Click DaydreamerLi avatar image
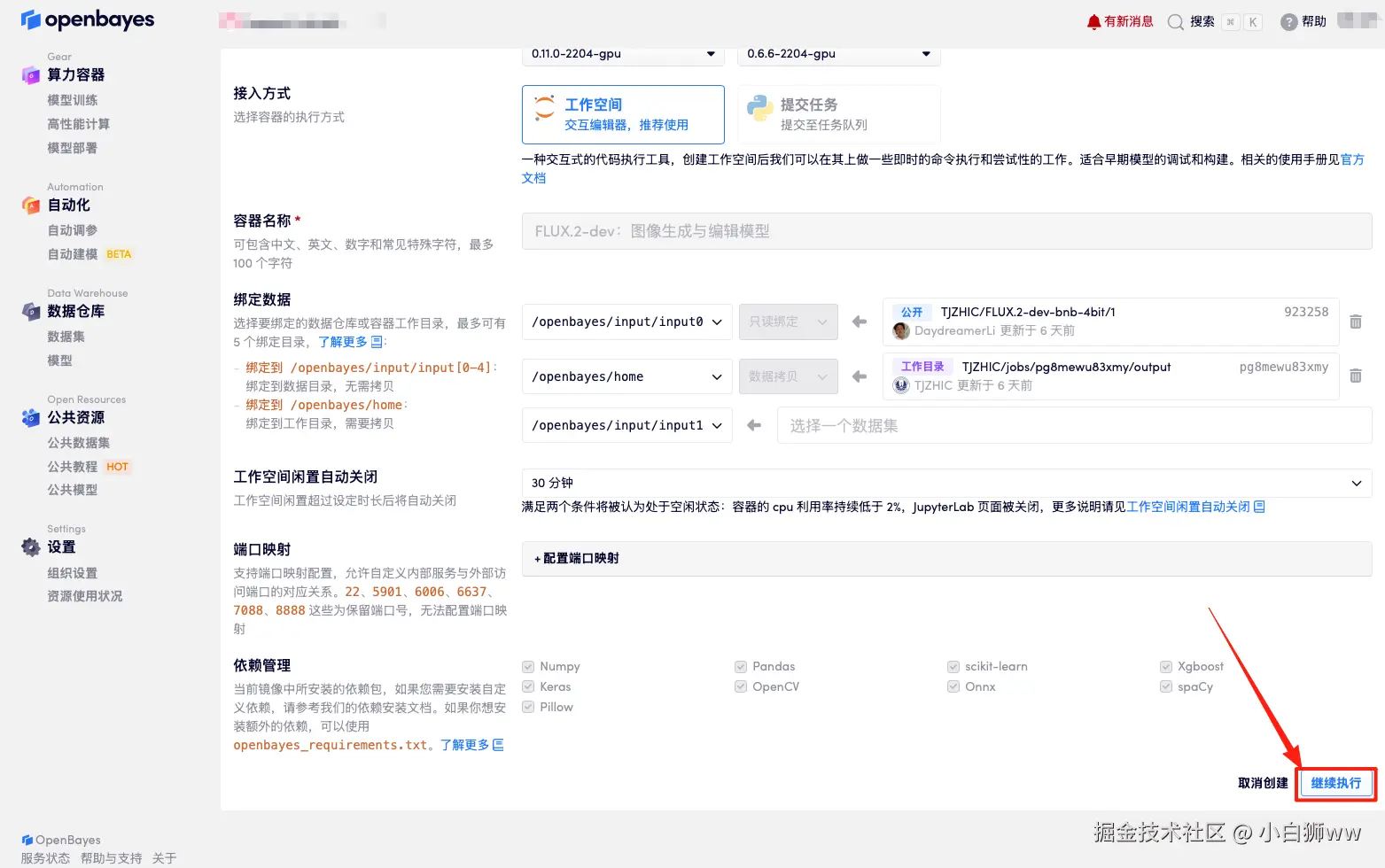This screenshot has width=1385, height=868. click(901, 331)
